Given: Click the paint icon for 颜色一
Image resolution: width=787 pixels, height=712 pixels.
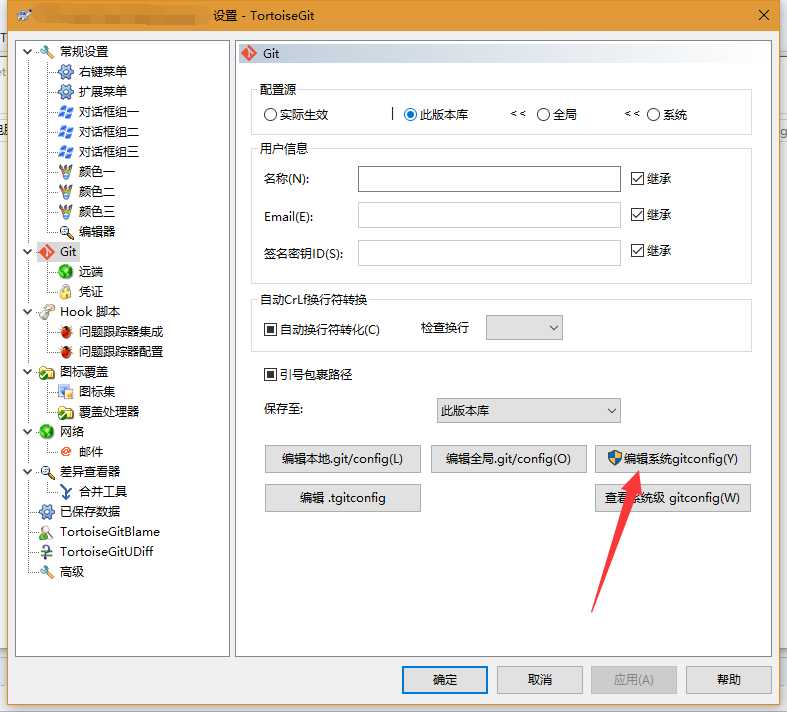Looking at the screenshot, I should pos(66,172).
